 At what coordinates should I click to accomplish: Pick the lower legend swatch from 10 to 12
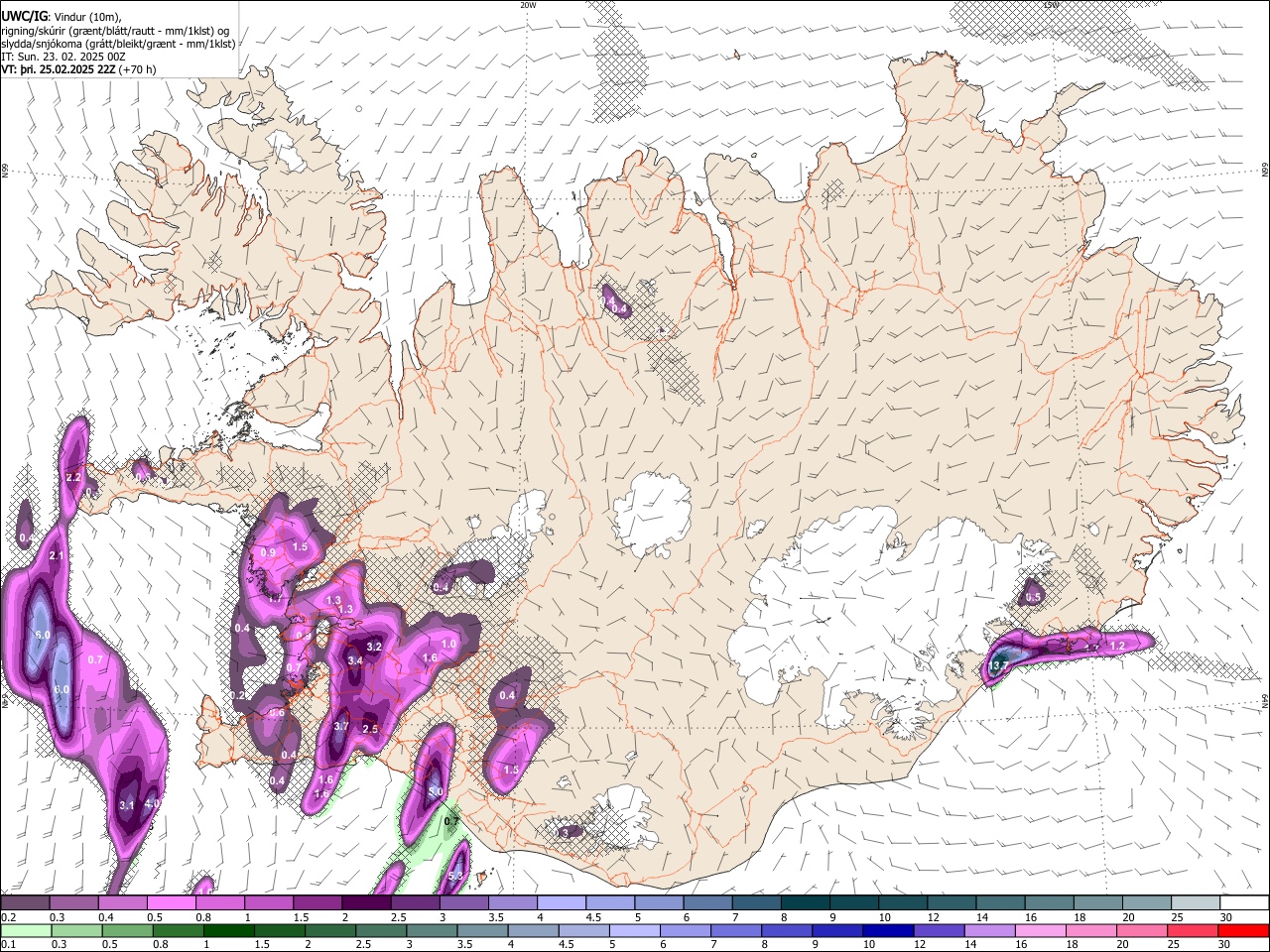point(889,931)
